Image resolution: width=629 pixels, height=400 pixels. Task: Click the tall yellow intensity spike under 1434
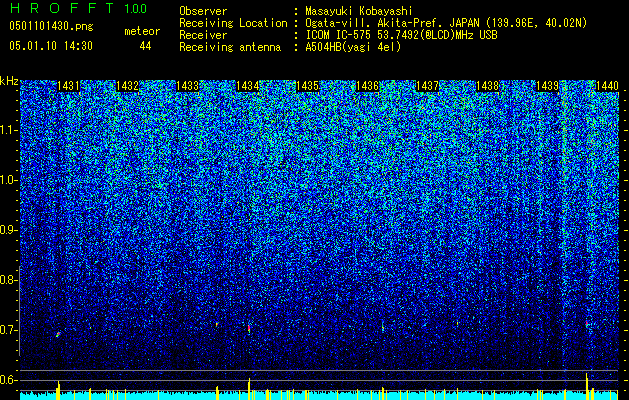click(249, 389)
